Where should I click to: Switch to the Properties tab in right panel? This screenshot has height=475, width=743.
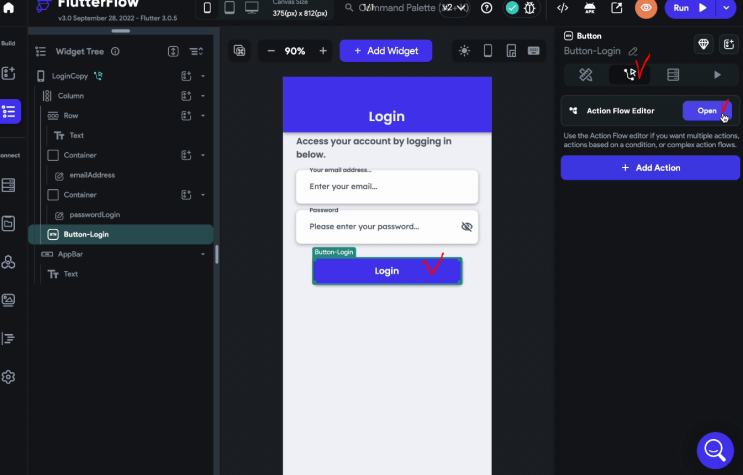coord(586,75)
